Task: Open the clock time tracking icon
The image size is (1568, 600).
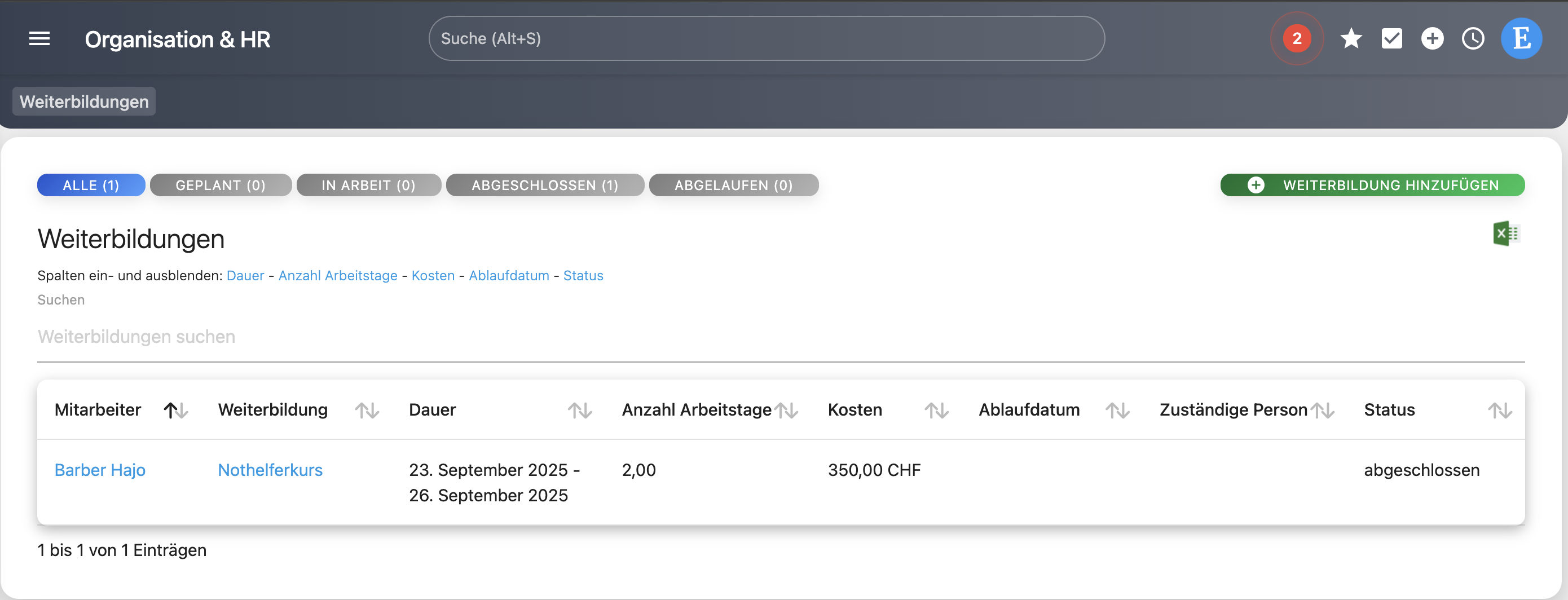Action: (1473, 39)
